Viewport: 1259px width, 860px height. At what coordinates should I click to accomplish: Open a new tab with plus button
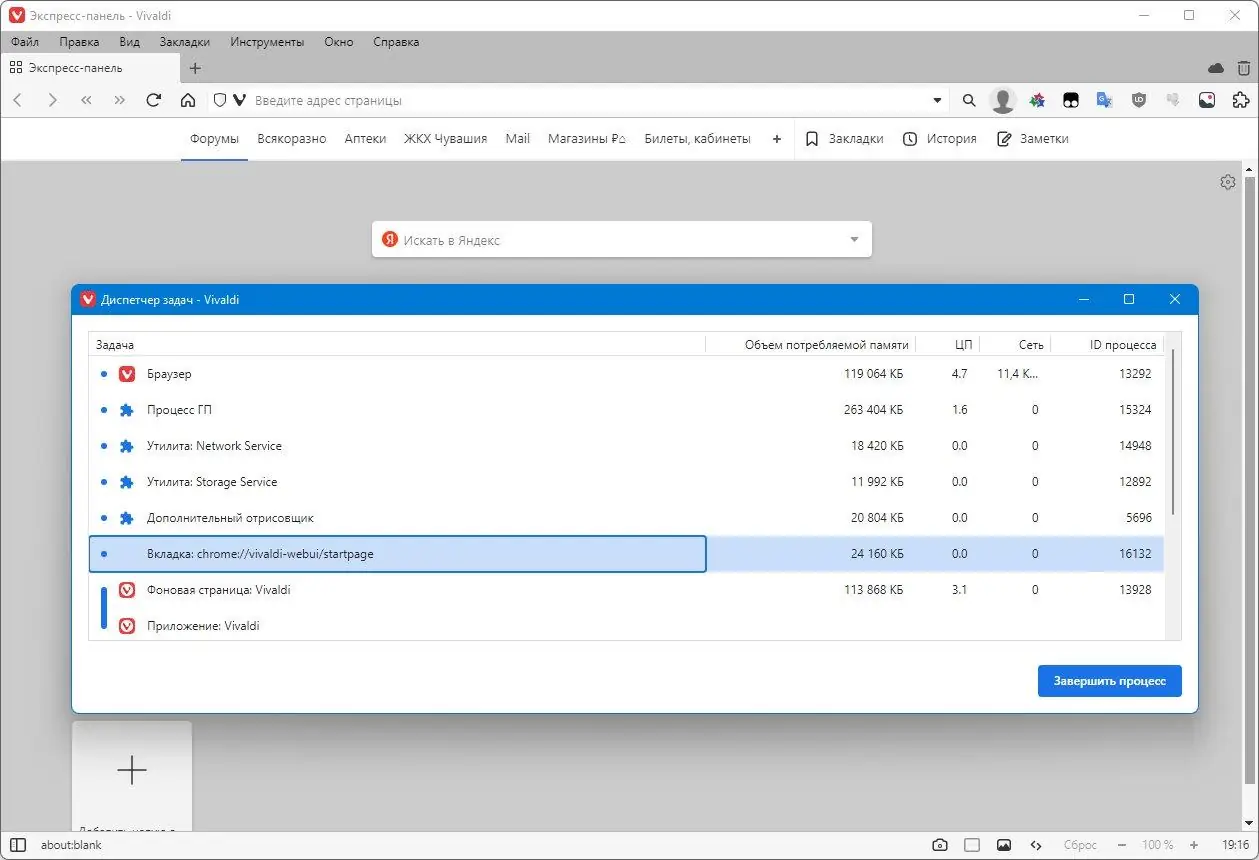[195, 68]
